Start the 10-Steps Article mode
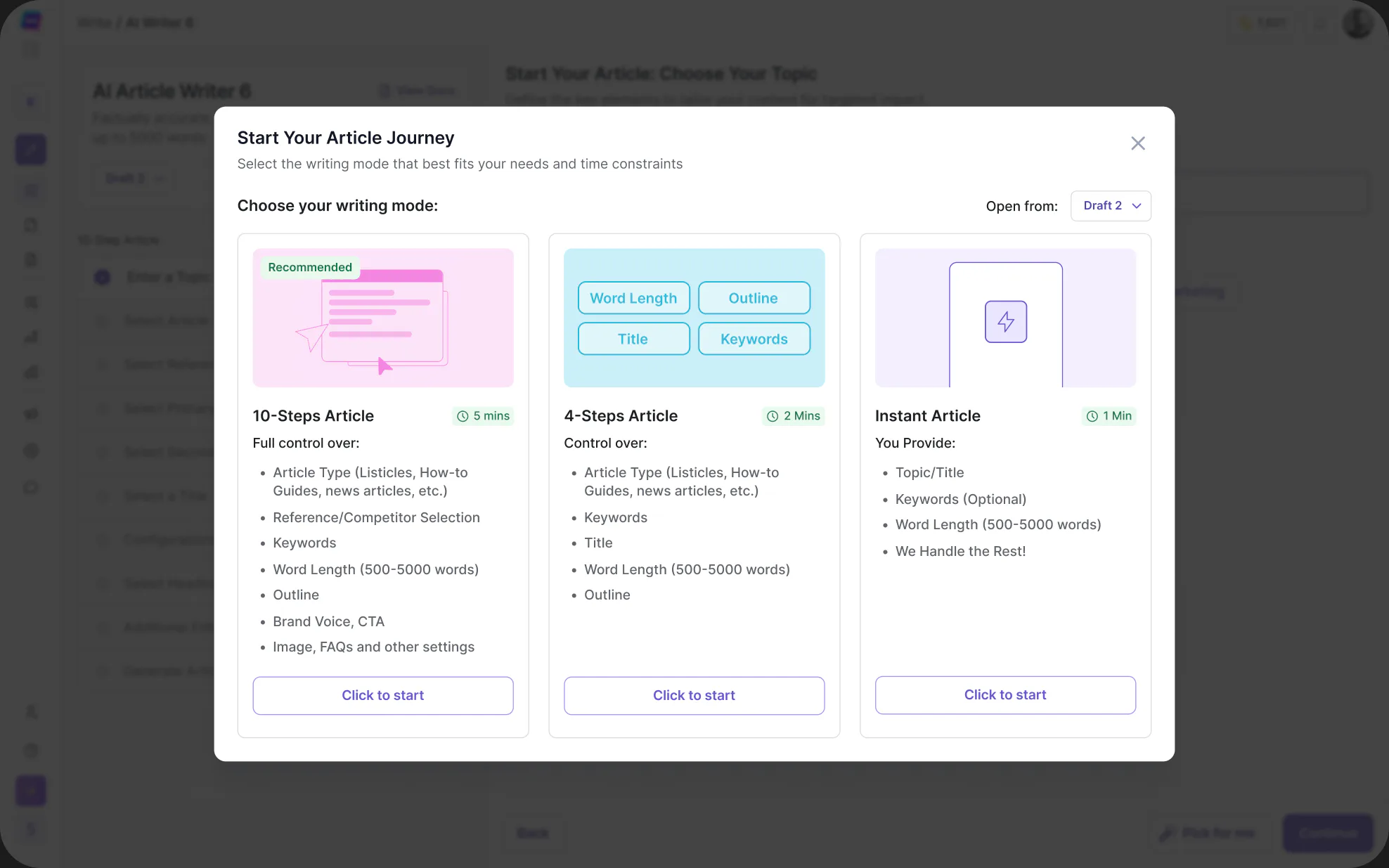Image resolution: width=1389 pixels, height=868 pixels. coord(383,695)
